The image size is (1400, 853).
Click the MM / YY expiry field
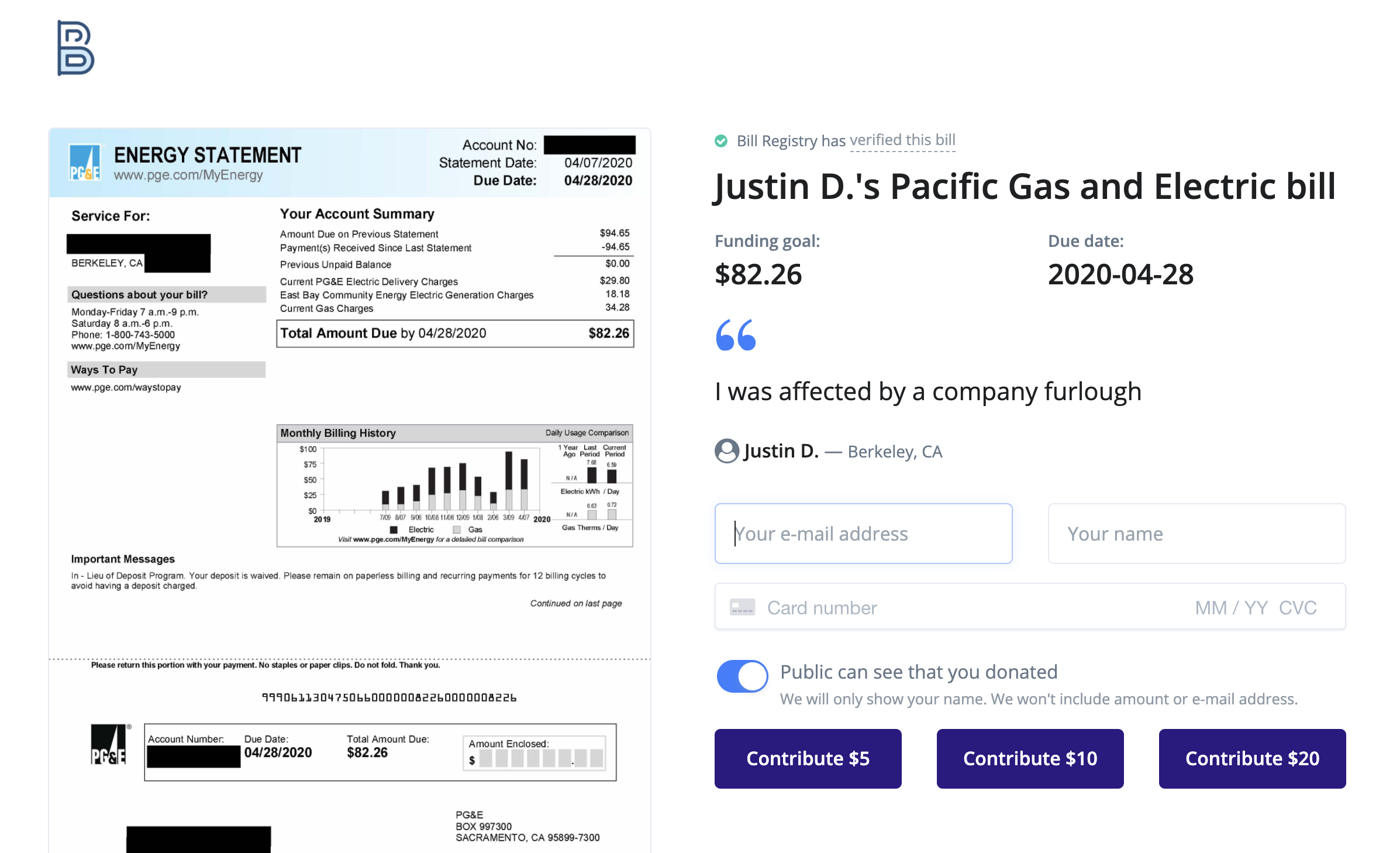[x=1231, y=608]
